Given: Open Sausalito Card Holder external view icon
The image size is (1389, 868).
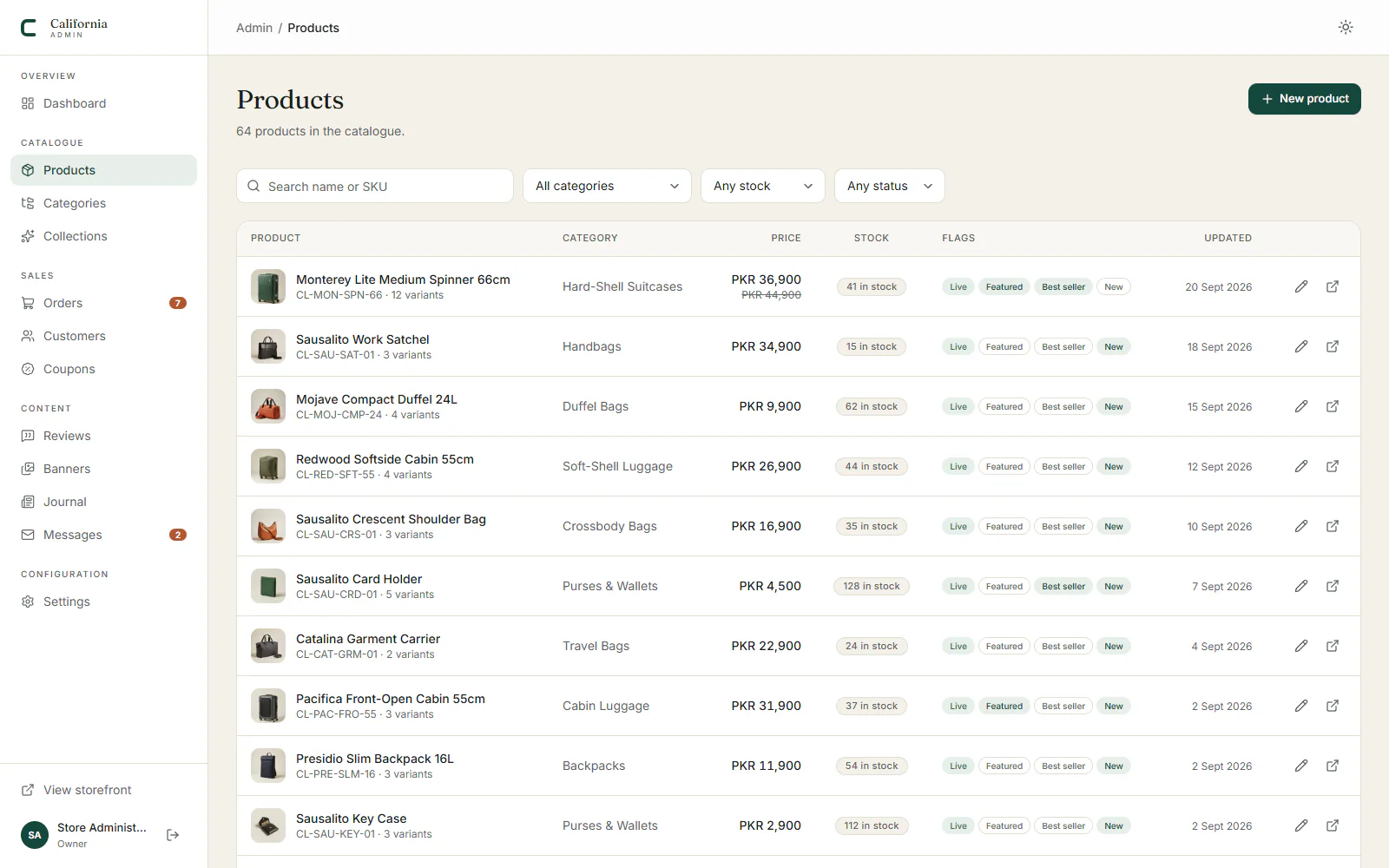Looking at the screenshot, I should coord(1333,586).
